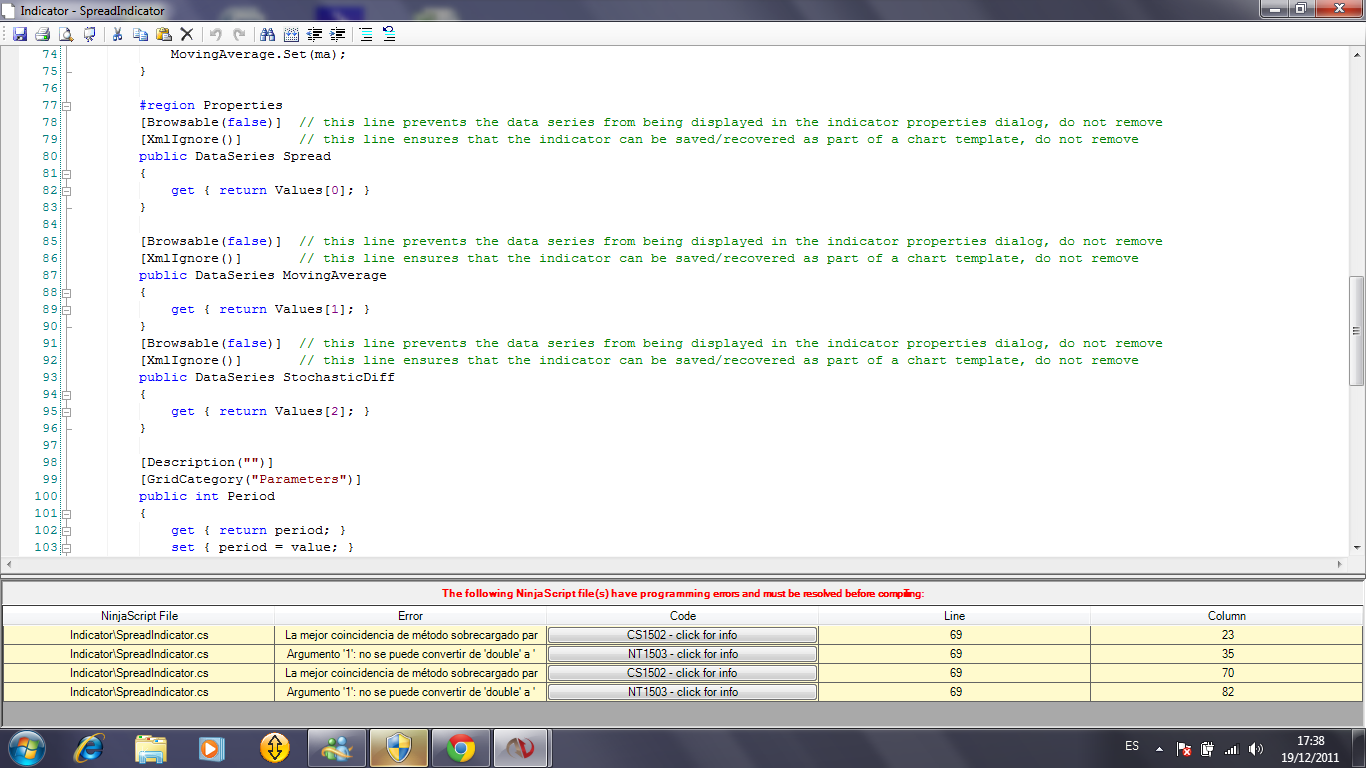Viewport: 1366px width, 768px height.
Task: Click the orange up-down arrows taskbar icon
Action: tap(274, 747)
